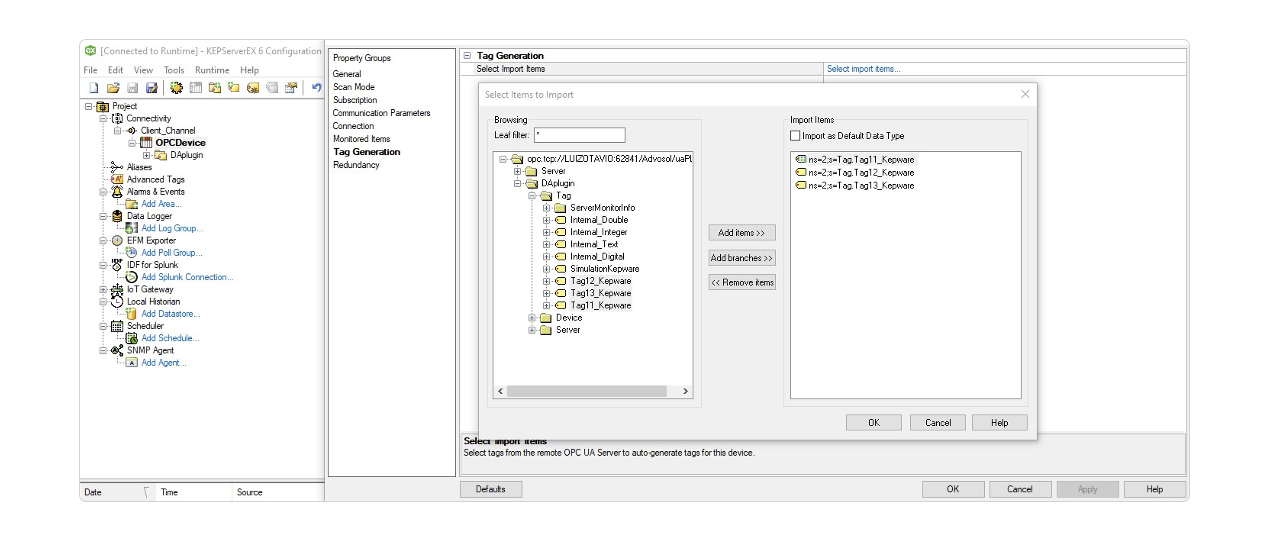The image size is (1269, 541).
Task: Click the Add items >> button
Action: [742, 233]
